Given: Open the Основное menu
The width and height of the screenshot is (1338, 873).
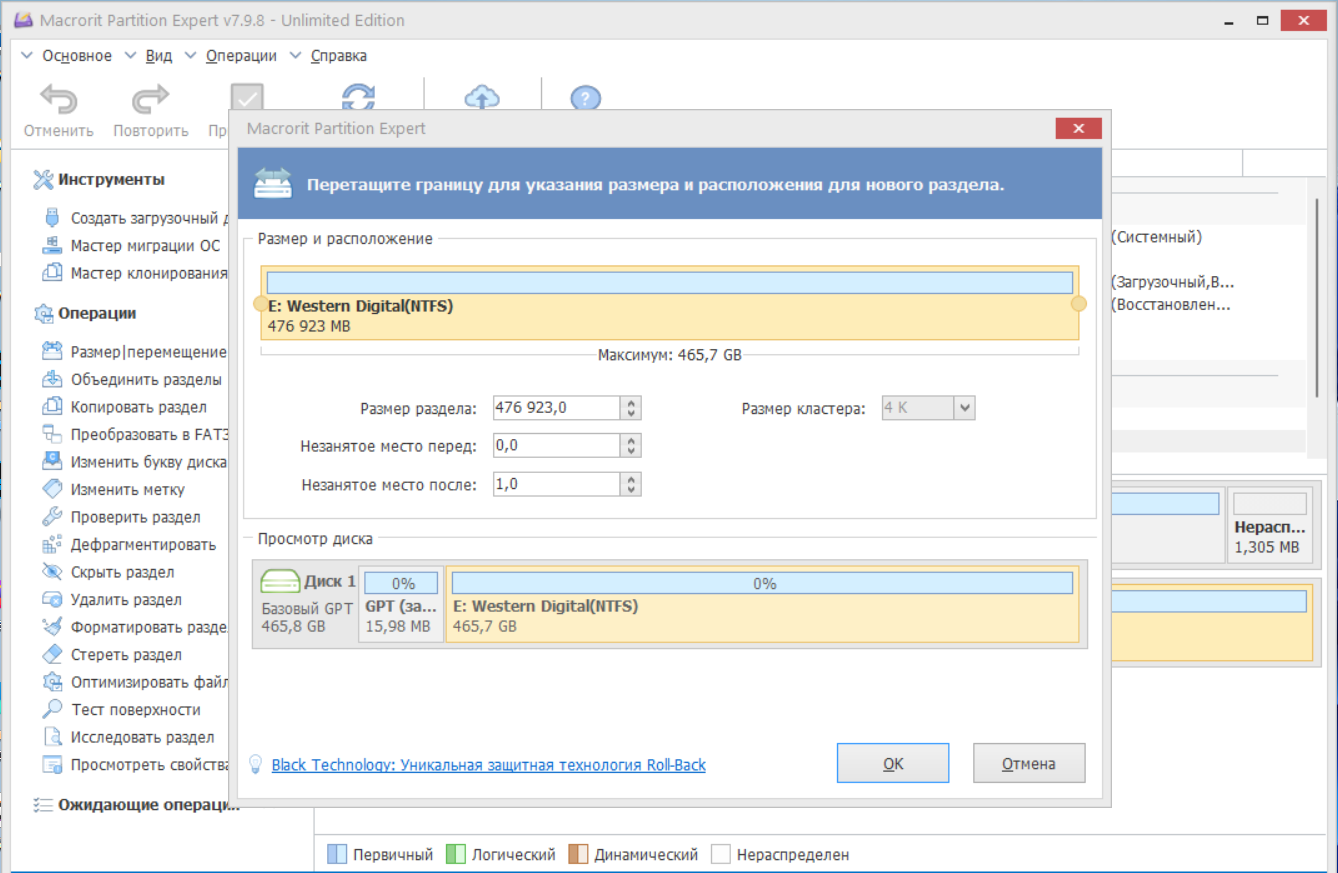Looking at the screenshot, I should pos(77,56).
